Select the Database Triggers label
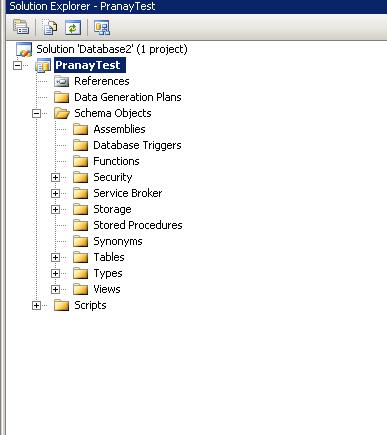 coord(137,145)
